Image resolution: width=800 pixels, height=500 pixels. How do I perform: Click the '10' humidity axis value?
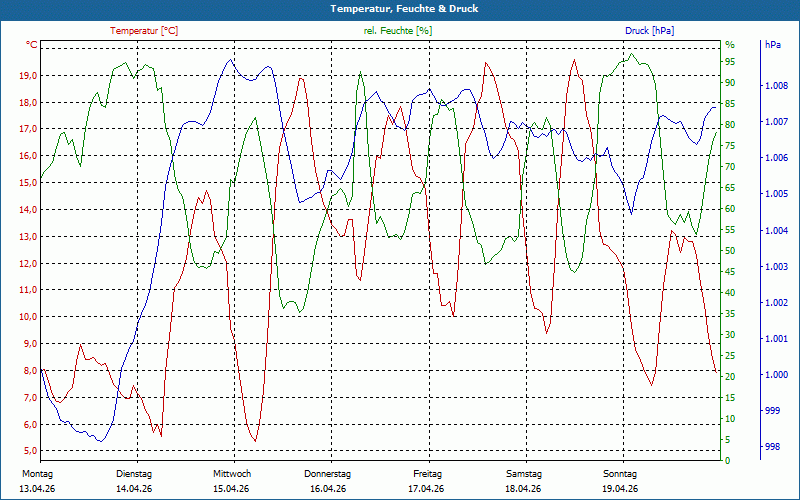730,419
